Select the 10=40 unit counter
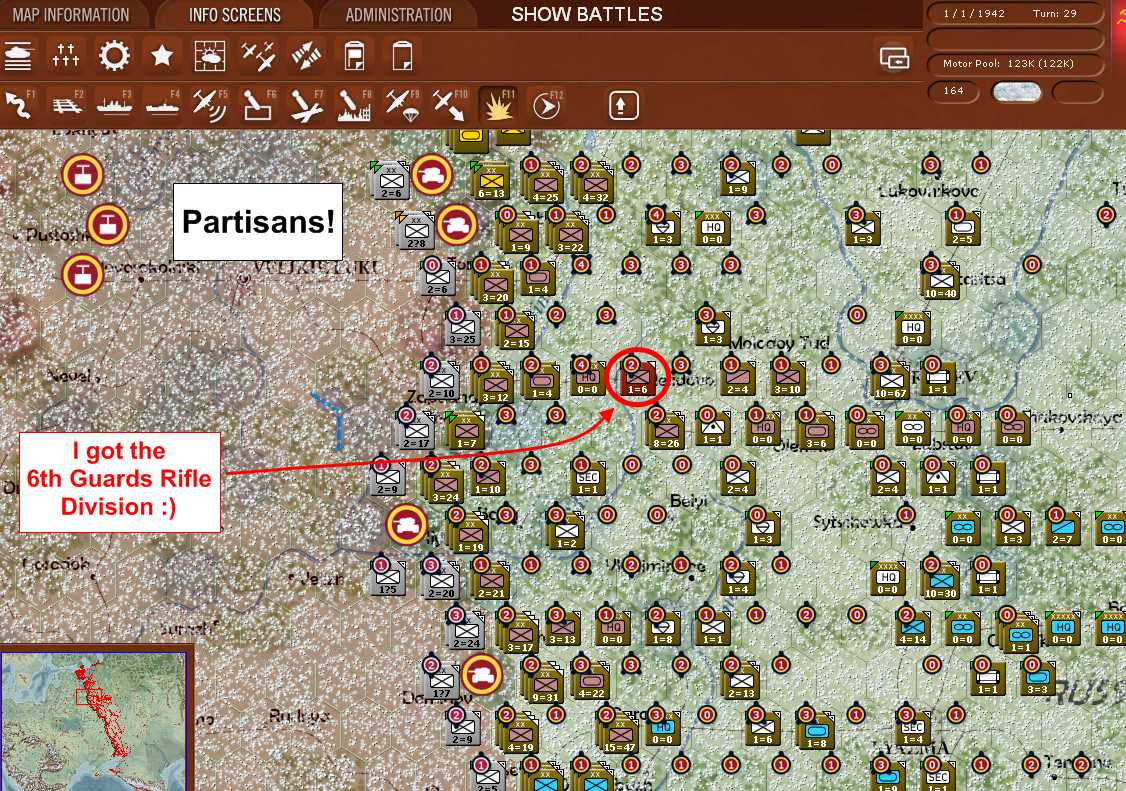Viewport: 1126px width, 791px height. pos(941,282)
